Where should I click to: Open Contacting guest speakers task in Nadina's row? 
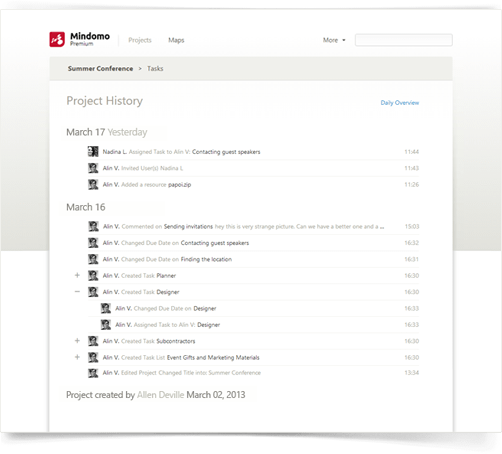pos(226,152)
